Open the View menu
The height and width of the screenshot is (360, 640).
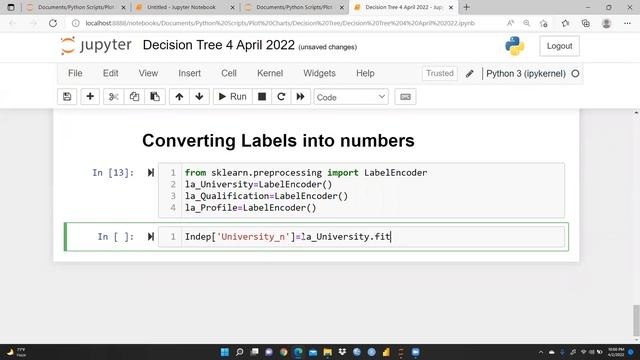pos(148,73)
